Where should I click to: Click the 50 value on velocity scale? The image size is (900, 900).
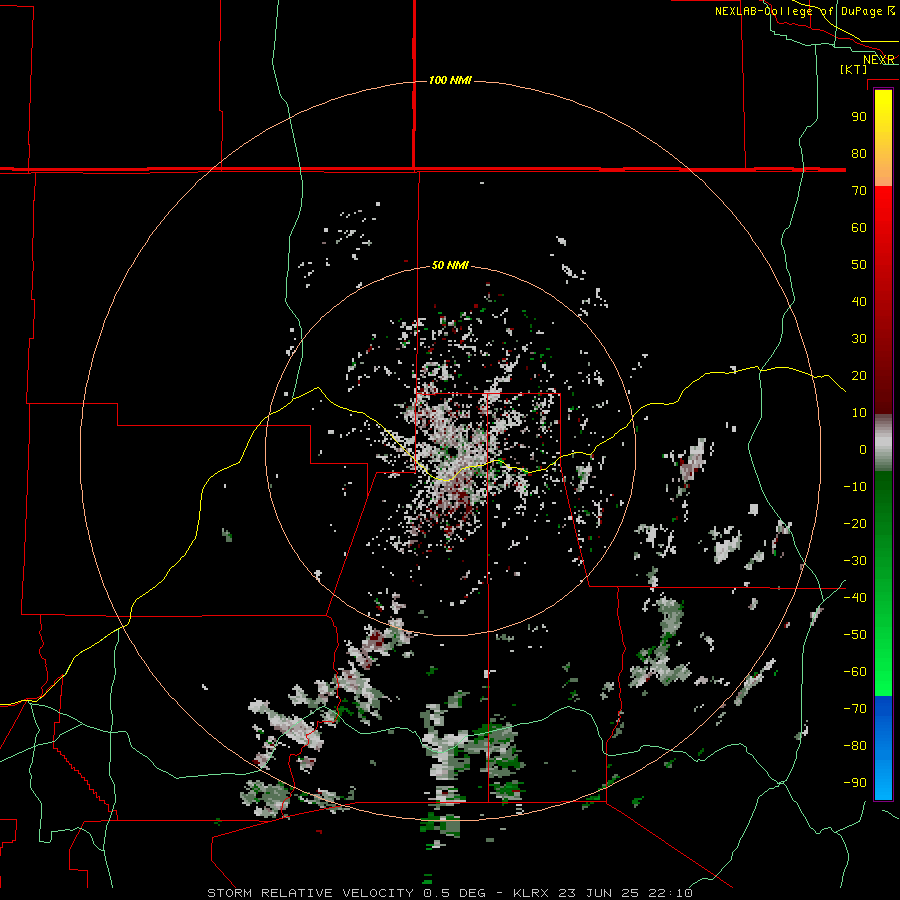pyautogui.click(x=859, y=265)
